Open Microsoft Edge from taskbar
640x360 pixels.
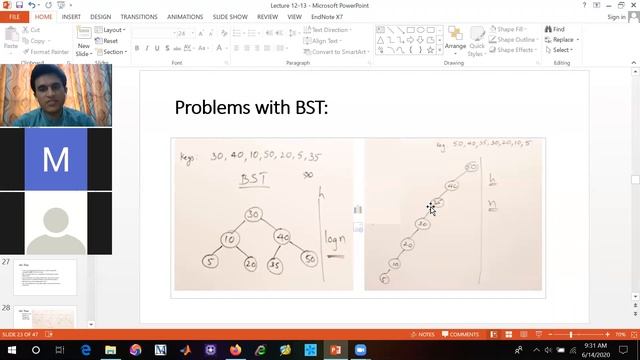click(86, 350)
